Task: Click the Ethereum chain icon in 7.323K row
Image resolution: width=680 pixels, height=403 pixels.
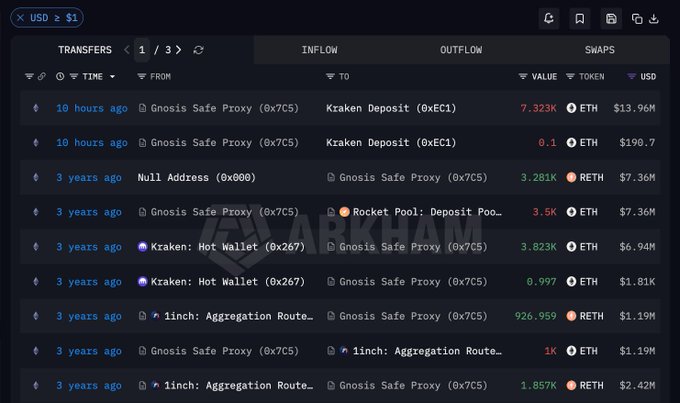Action: click(36, 108)
